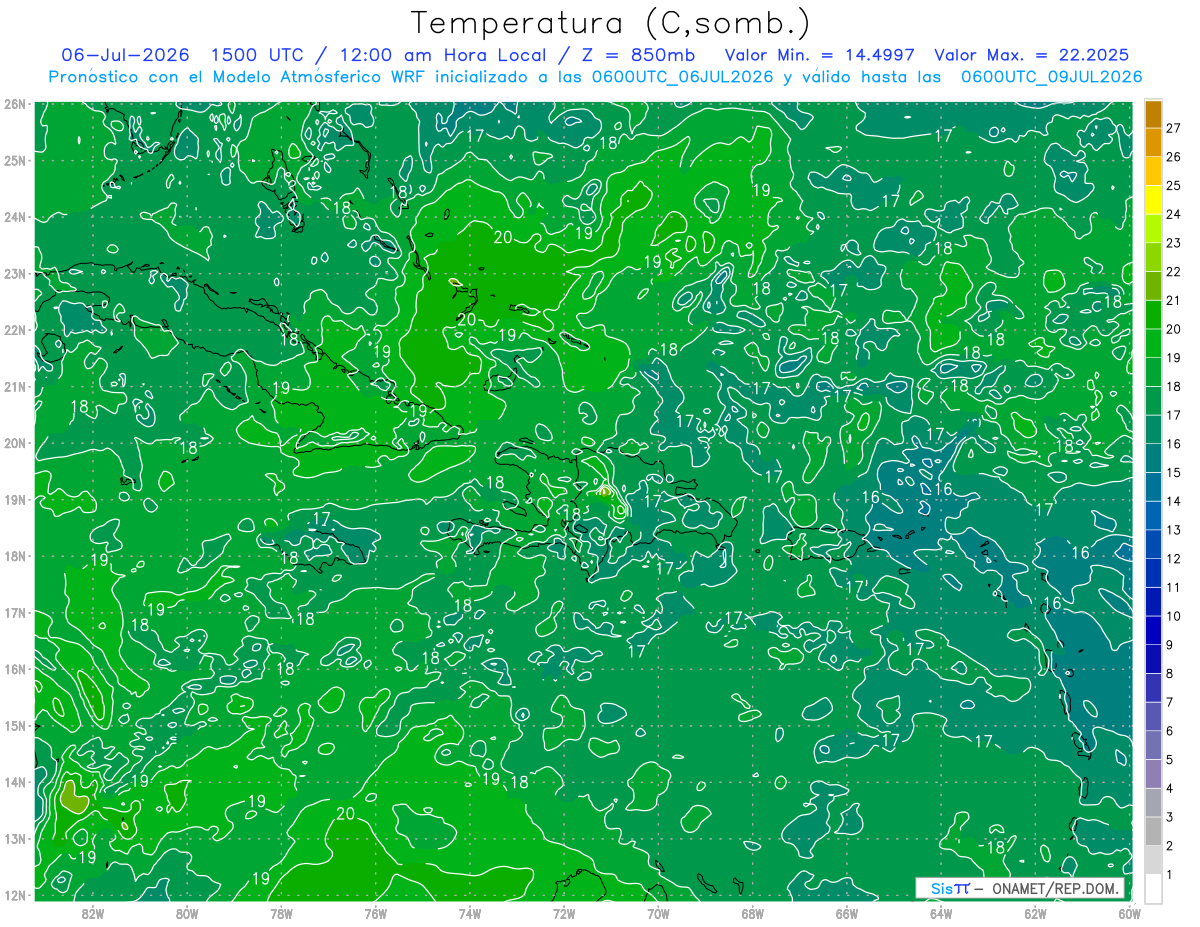Click the "16N" latitude axis label
Viewport: 1200px width, 927px height.
15,669
